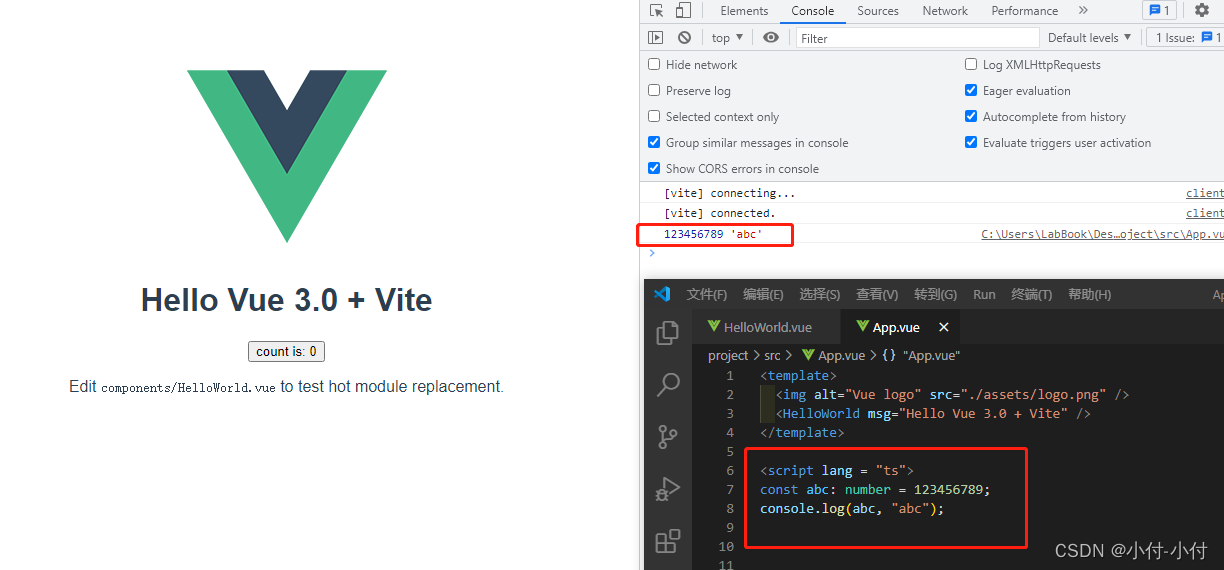Image resolution: width=1224 pixels, height=570 pixels.
Task: Enable Selected context only checkbox
Action: click(654, 116)
